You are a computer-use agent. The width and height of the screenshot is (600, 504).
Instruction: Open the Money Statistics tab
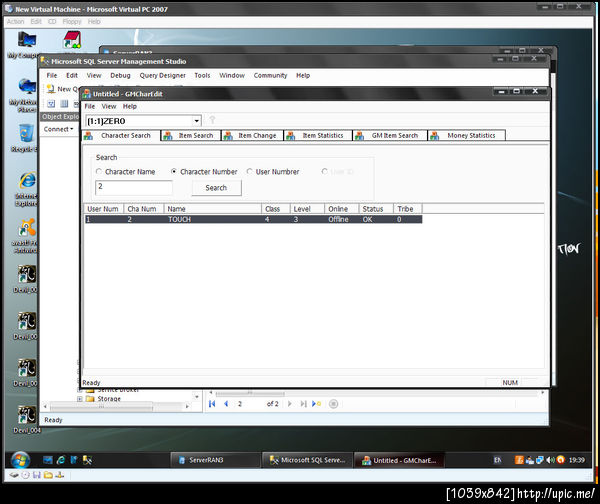tap(466, 135)
